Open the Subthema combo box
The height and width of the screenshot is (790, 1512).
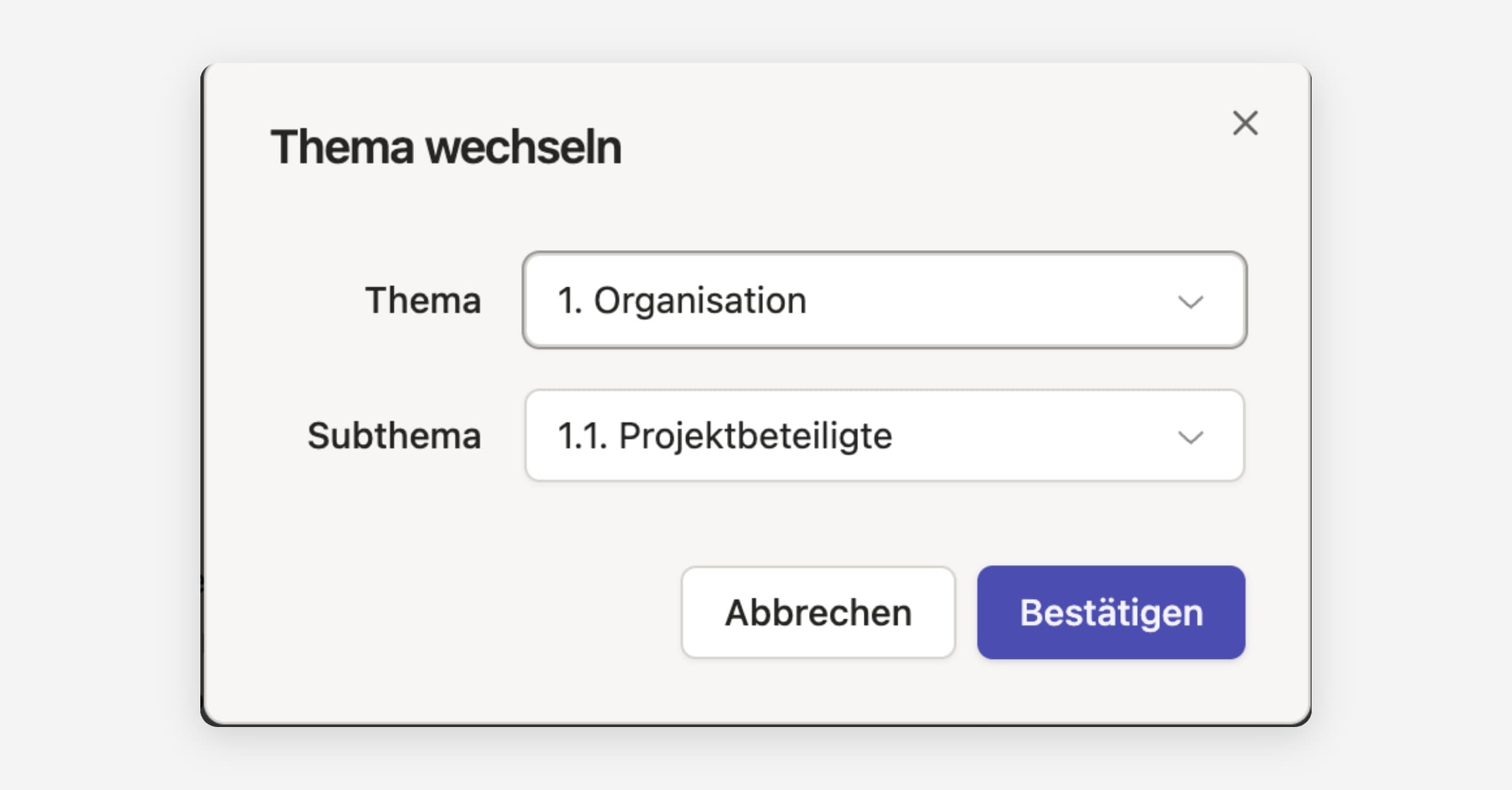[x=884, y=435]
